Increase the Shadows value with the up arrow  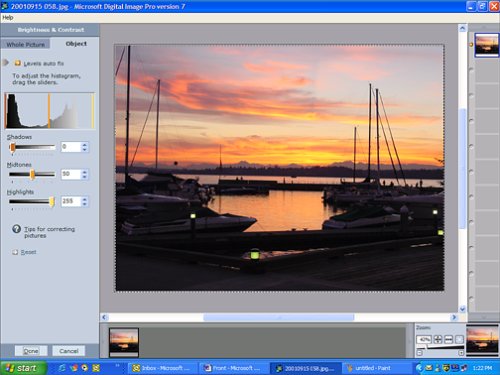coord(85,144)
